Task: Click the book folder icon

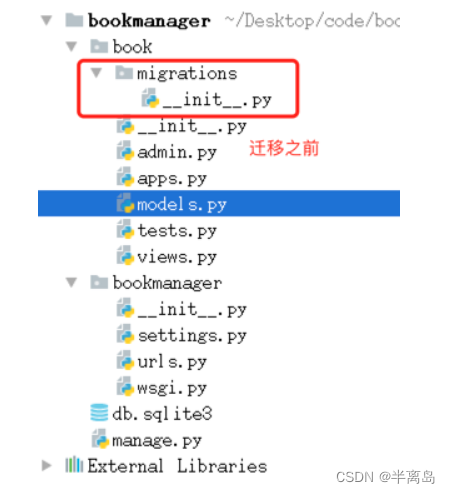Action: pyautogui.click(x=99, y=46)
